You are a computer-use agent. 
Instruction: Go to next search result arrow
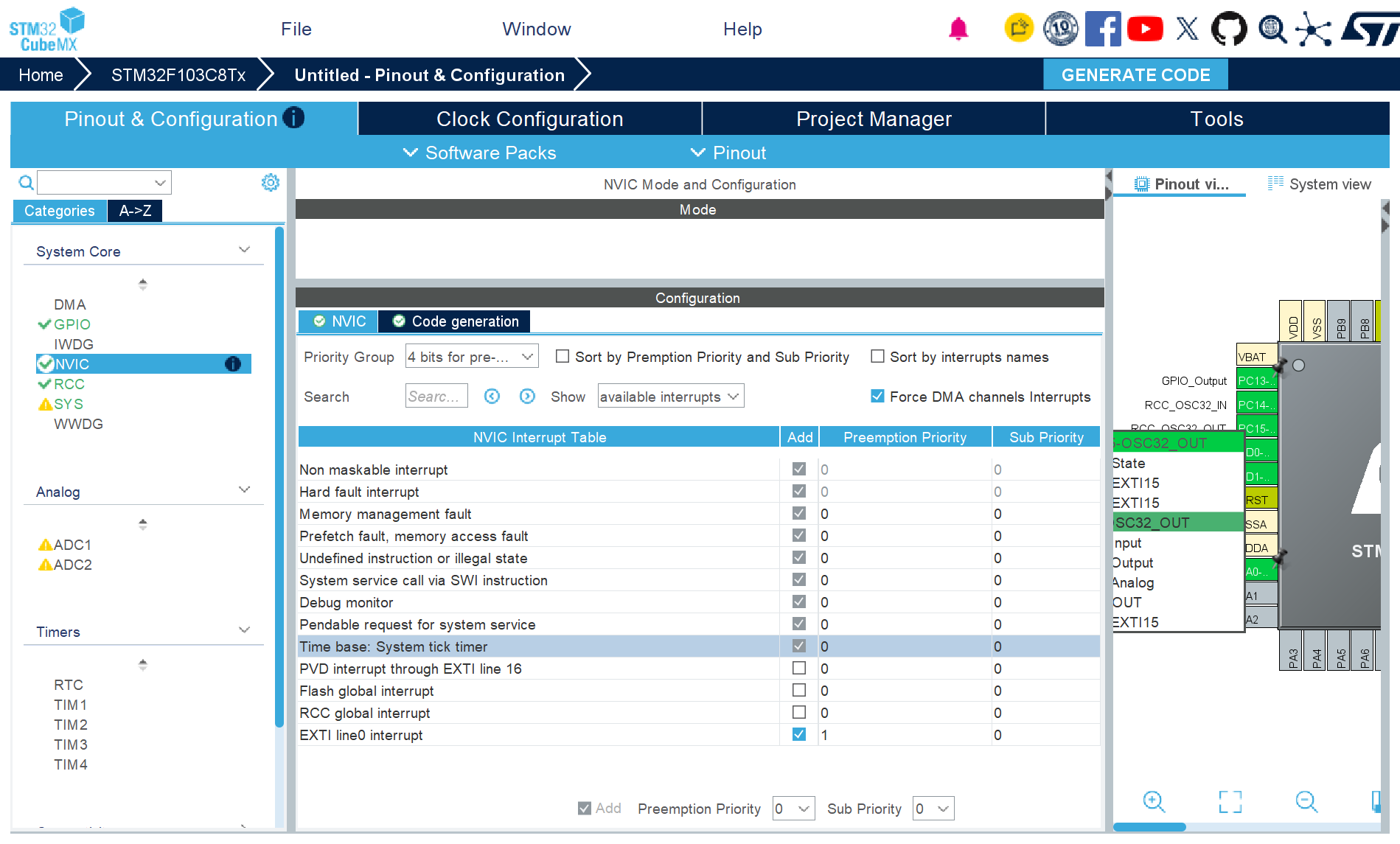tap(527, 397)
